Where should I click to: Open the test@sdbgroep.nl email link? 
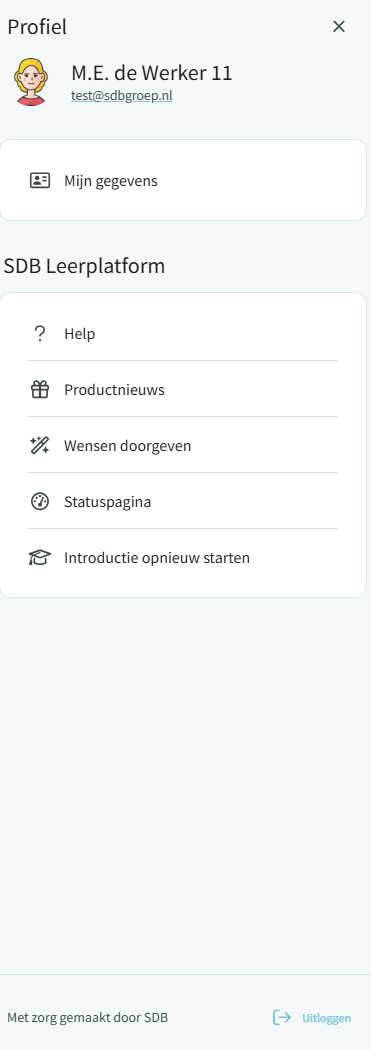[x=122, y=96]
